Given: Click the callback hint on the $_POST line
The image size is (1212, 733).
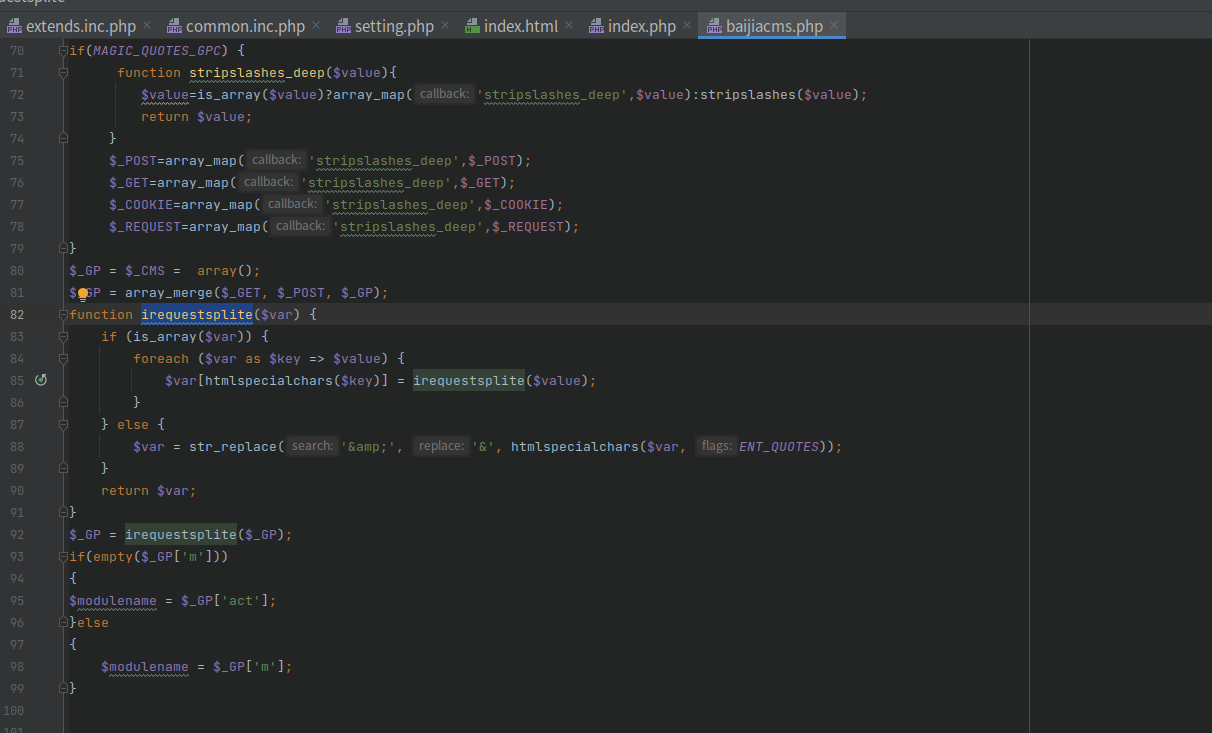Looking at the screenshot, I should point(275,160).
